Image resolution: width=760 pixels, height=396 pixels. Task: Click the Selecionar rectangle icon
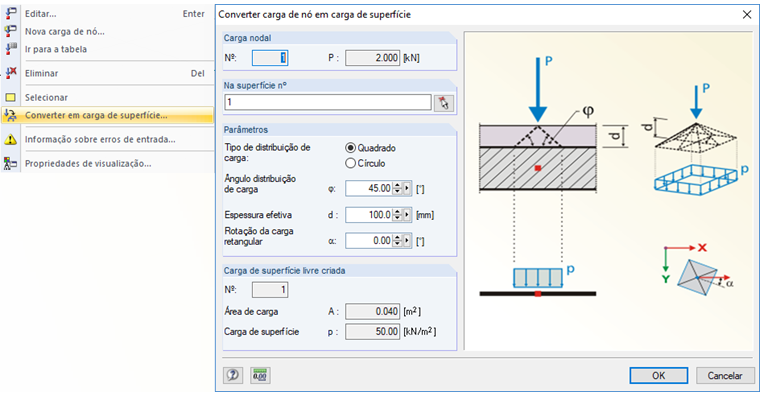pos(11,97)
